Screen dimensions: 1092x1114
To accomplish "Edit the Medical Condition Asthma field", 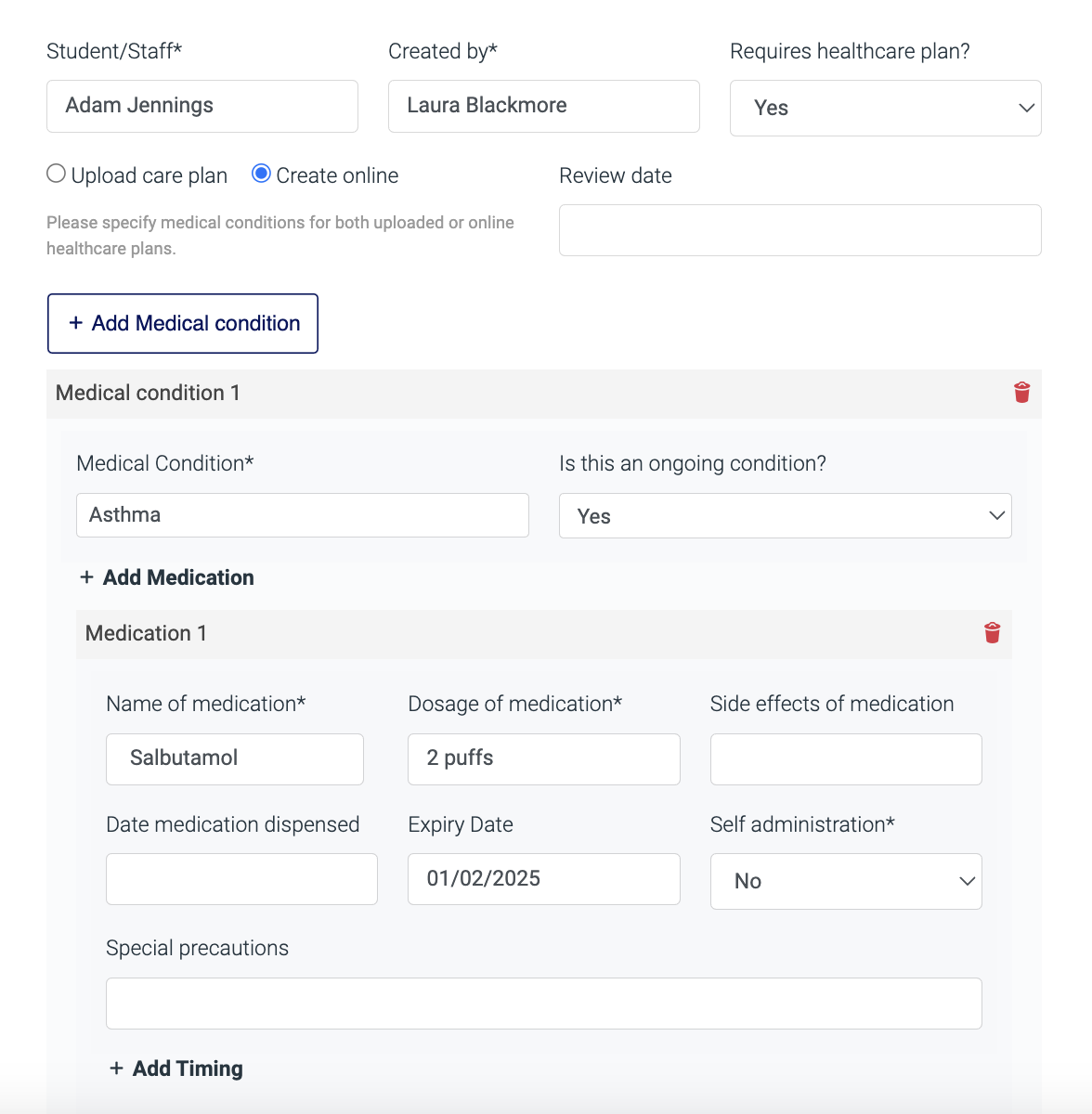I will (x=302, y=515).
